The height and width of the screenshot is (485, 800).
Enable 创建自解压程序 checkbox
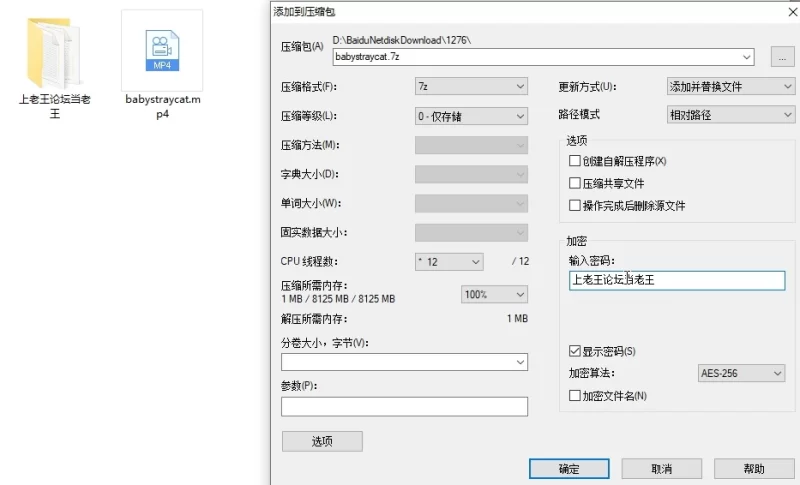(574, 161)
